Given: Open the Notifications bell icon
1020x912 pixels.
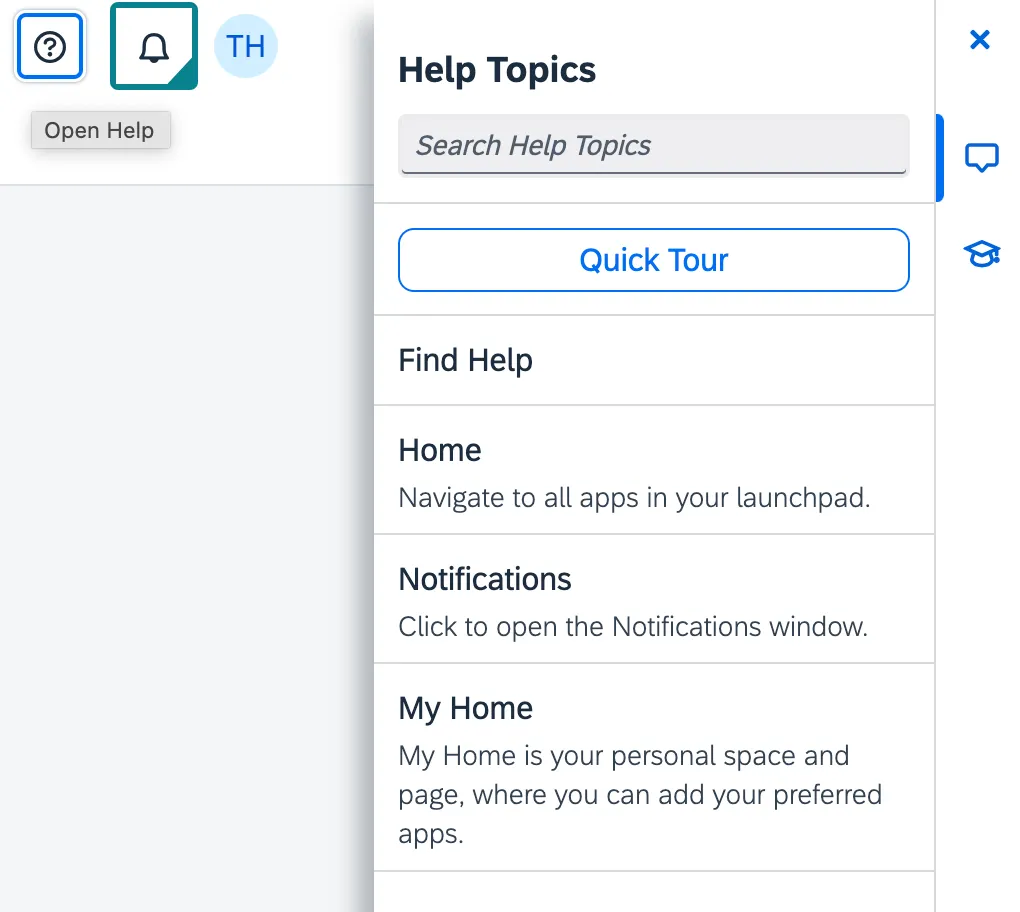Looking at the screenshot, I should [x=153, y=47].
